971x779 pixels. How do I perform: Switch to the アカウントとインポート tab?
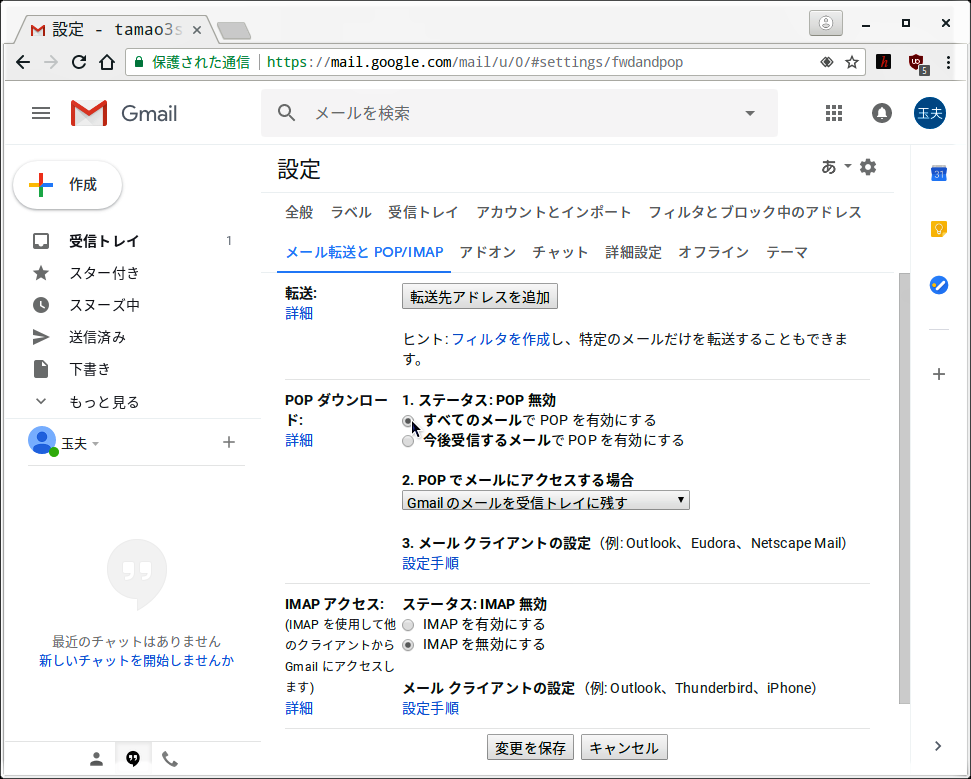click(x=553, y=212)
